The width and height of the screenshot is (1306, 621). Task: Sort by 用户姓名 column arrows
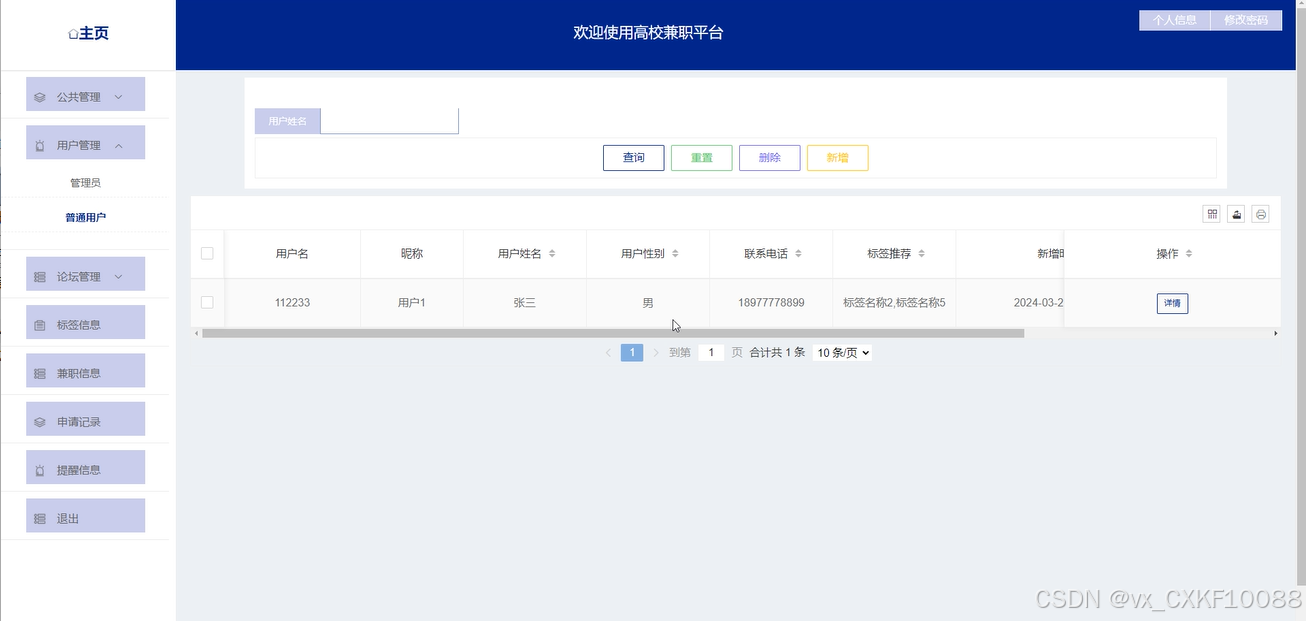[x=552, y=254]
